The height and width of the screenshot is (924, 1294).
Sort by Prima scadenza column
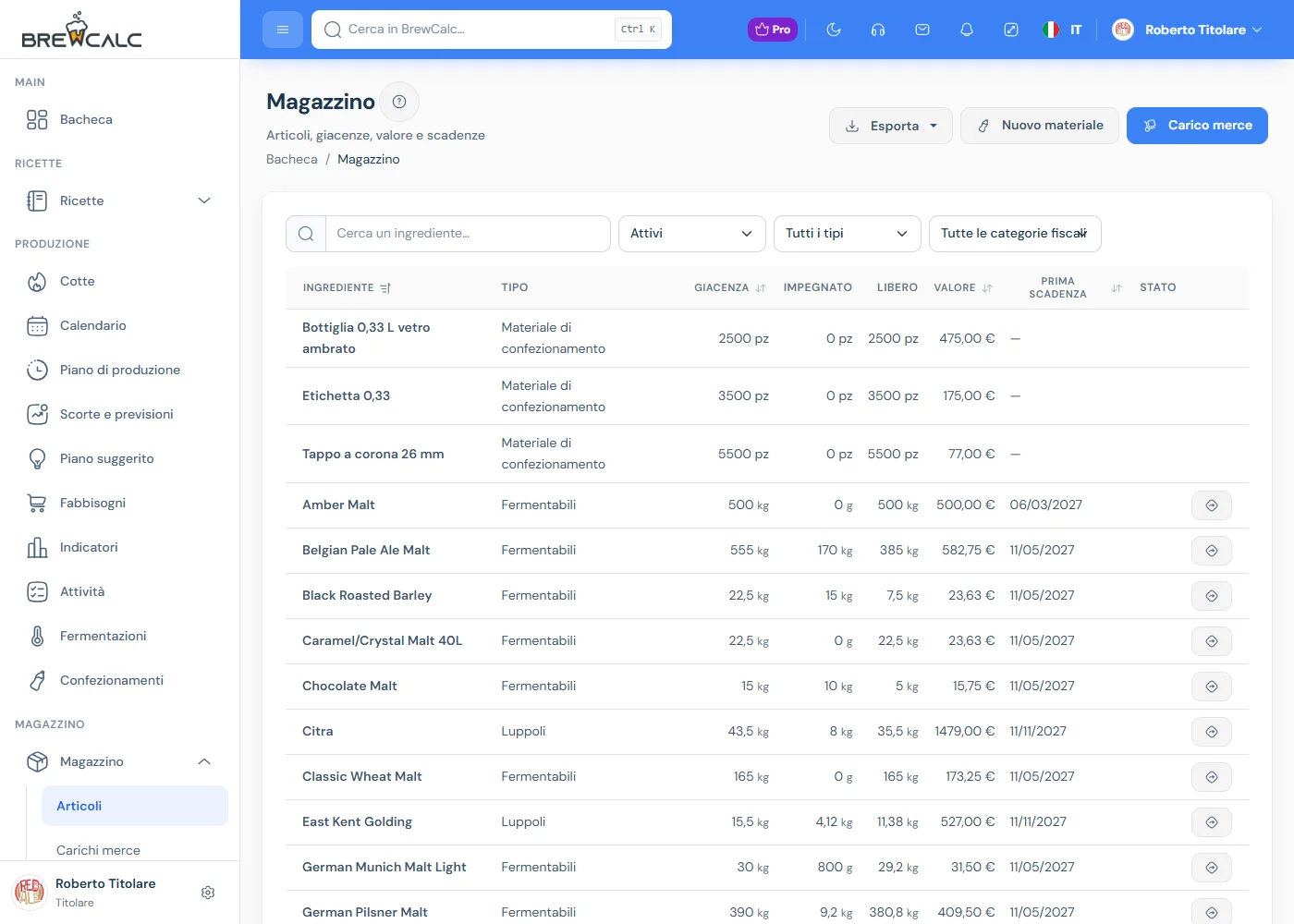(x=1067, y=288)
